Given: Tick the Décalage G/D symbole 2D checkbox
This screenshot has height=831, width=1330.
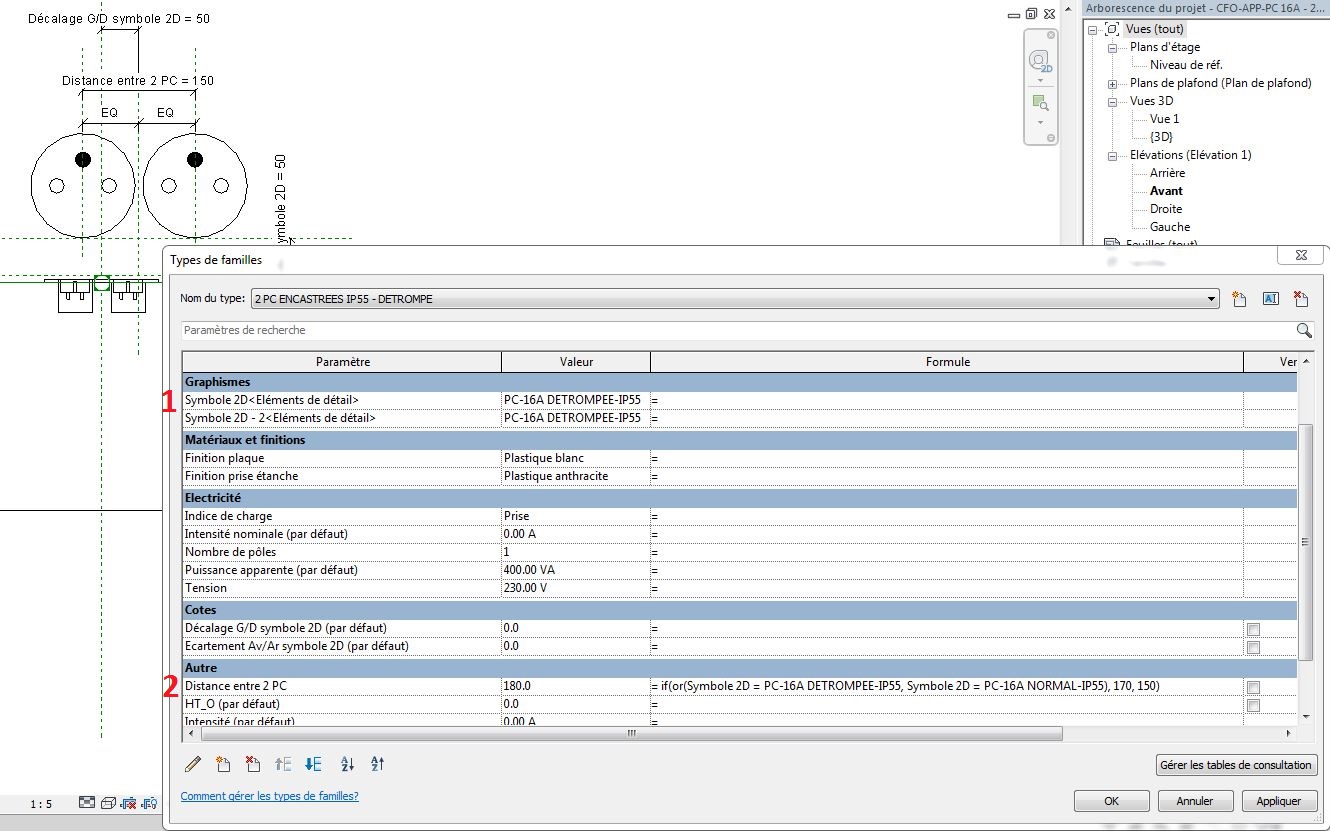Looking at the screenshot, I should 1253,629.
